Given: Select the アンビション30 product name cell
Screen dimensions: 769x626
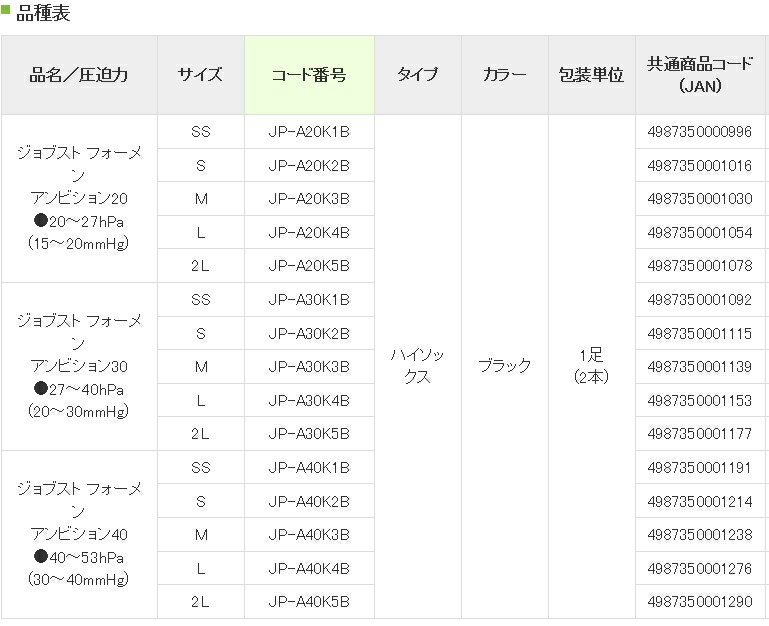Looking at the screenshot, I should [x=79, y=366].
